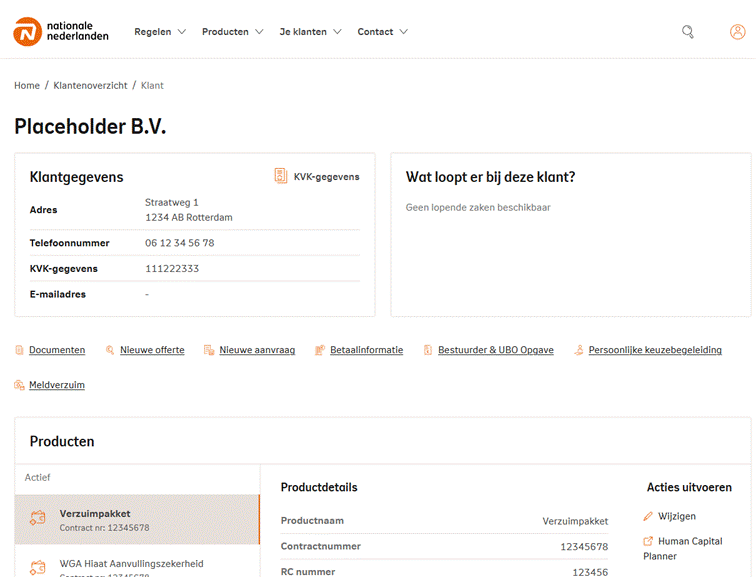This screenshot has height=577, width=756.
Task: Open the KVK-gegevens link in Klantgegevens
Action: click(x=326, y=177)
